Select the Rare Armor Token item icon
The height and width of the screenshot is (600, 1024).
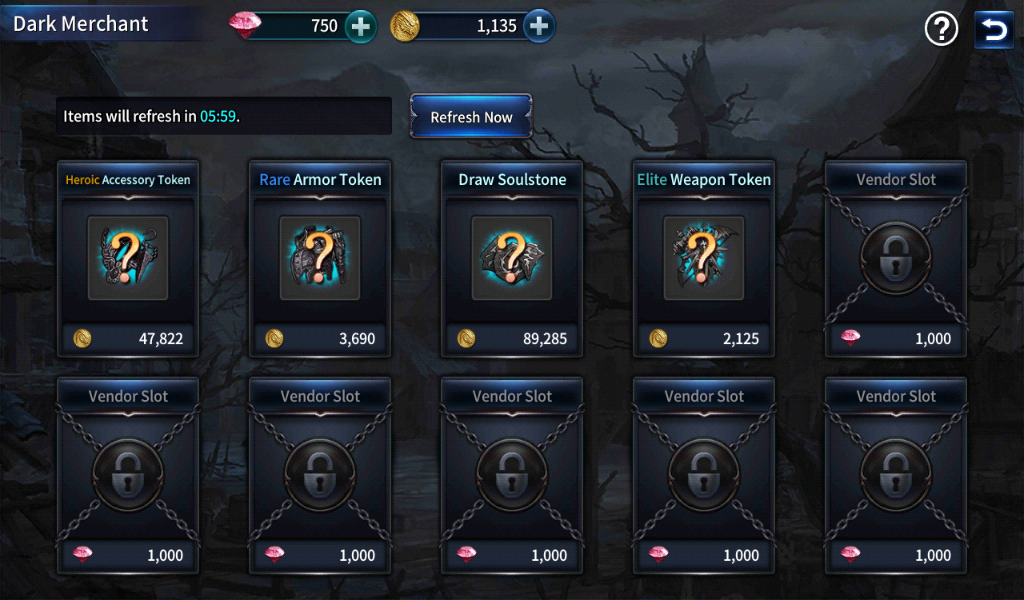point(320,258)
